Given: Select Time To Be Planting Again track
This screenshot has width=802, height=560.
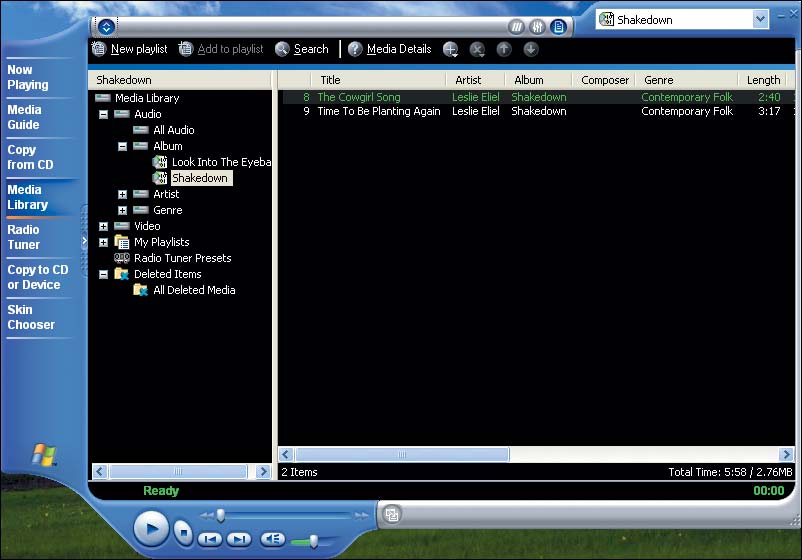Looking at the screenshot, I should [x=537, y=111].
